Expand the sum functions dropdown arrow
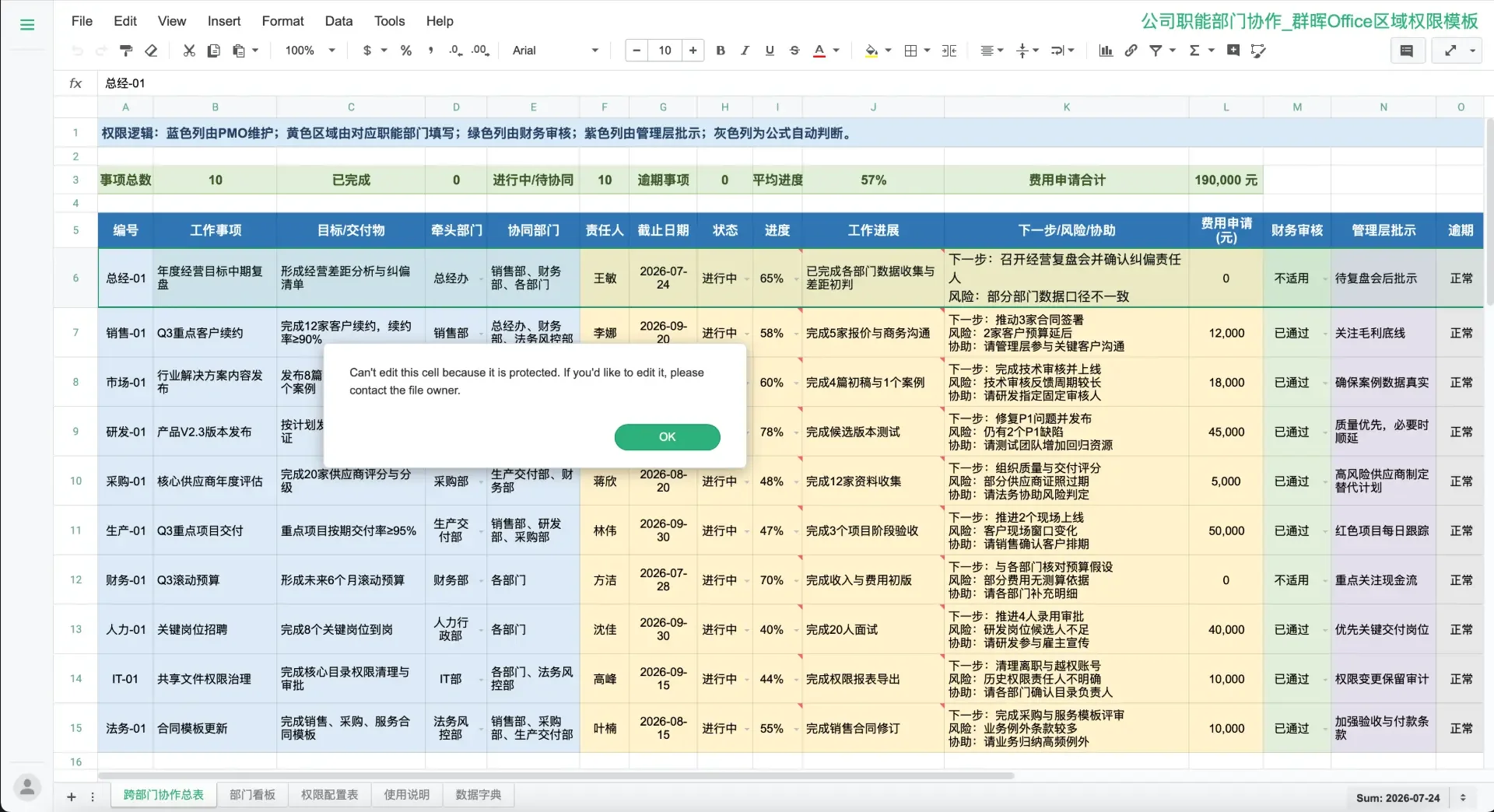 (1212, 51)
